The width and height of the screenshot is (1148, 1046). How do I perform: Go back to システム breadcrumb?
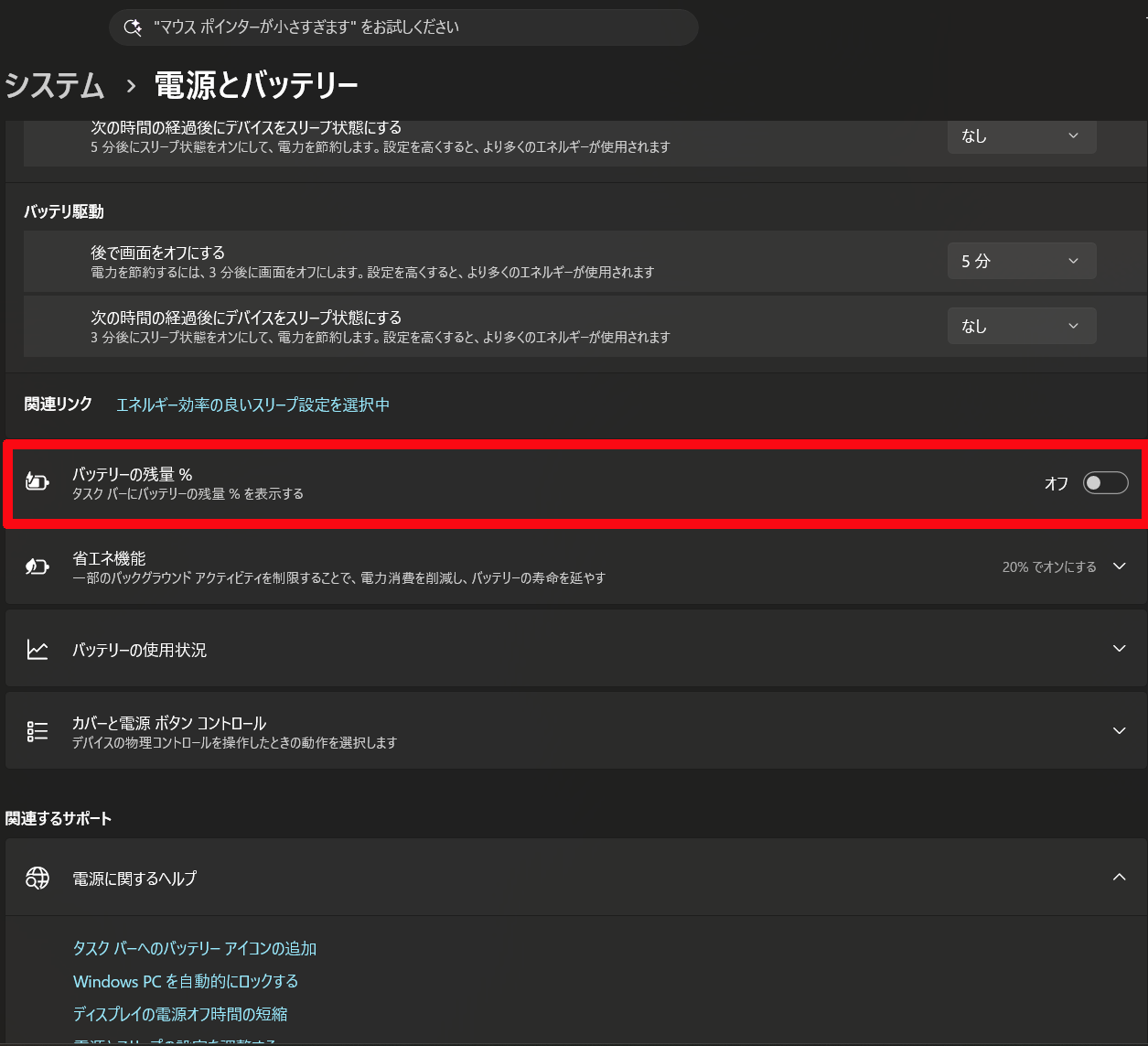(x=55, y=86)
